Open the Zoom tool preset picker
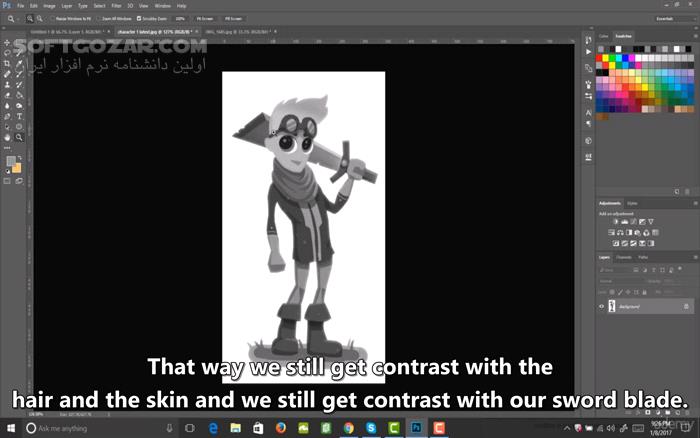 coord(13,19)
